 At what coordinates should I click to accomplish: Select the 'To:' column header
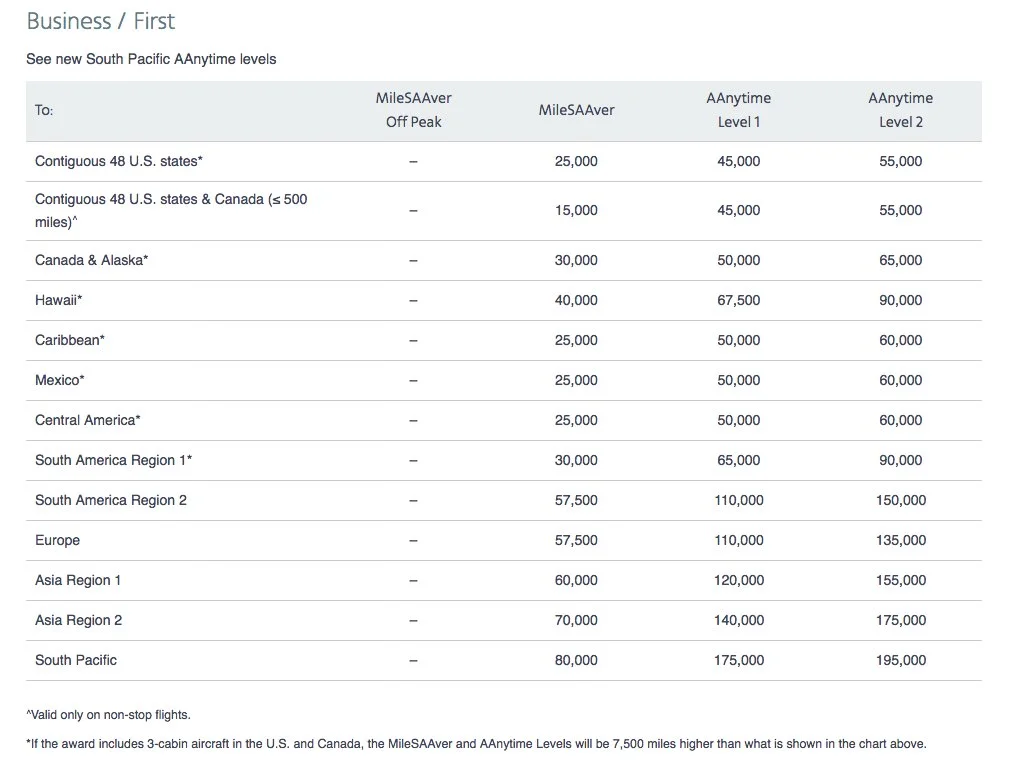44,110
